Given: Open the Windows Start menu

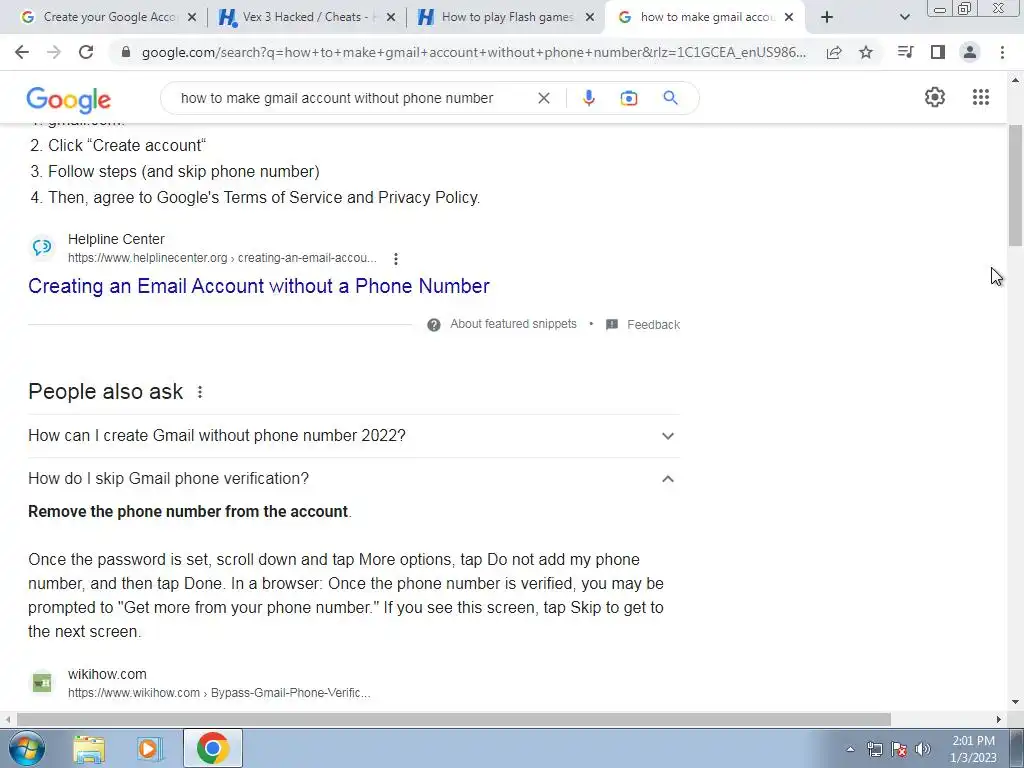Looking at the screenshot, I should [27, 748].
